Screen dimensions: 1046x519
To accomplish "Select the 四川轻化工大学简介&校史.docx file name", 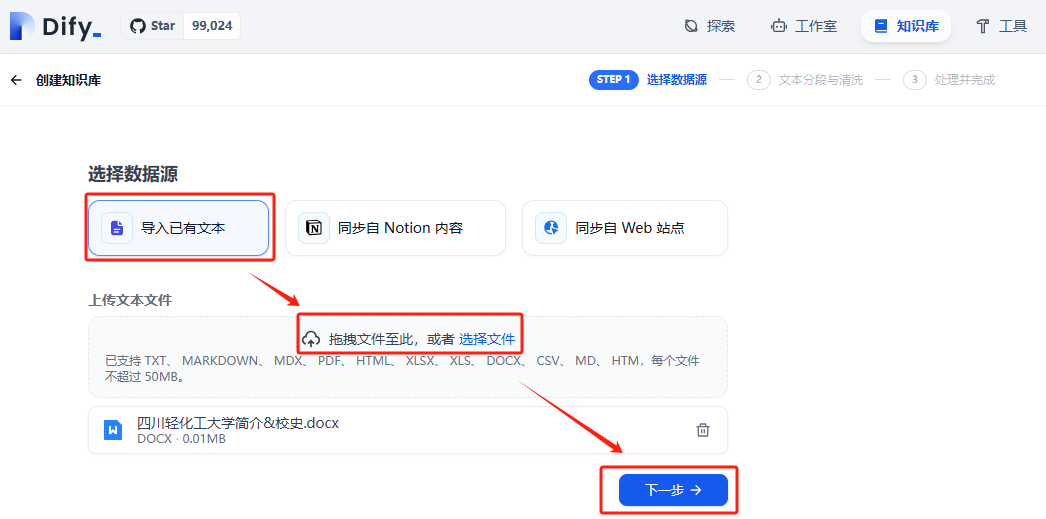I will pyautogui.click(x=238, y=423).
